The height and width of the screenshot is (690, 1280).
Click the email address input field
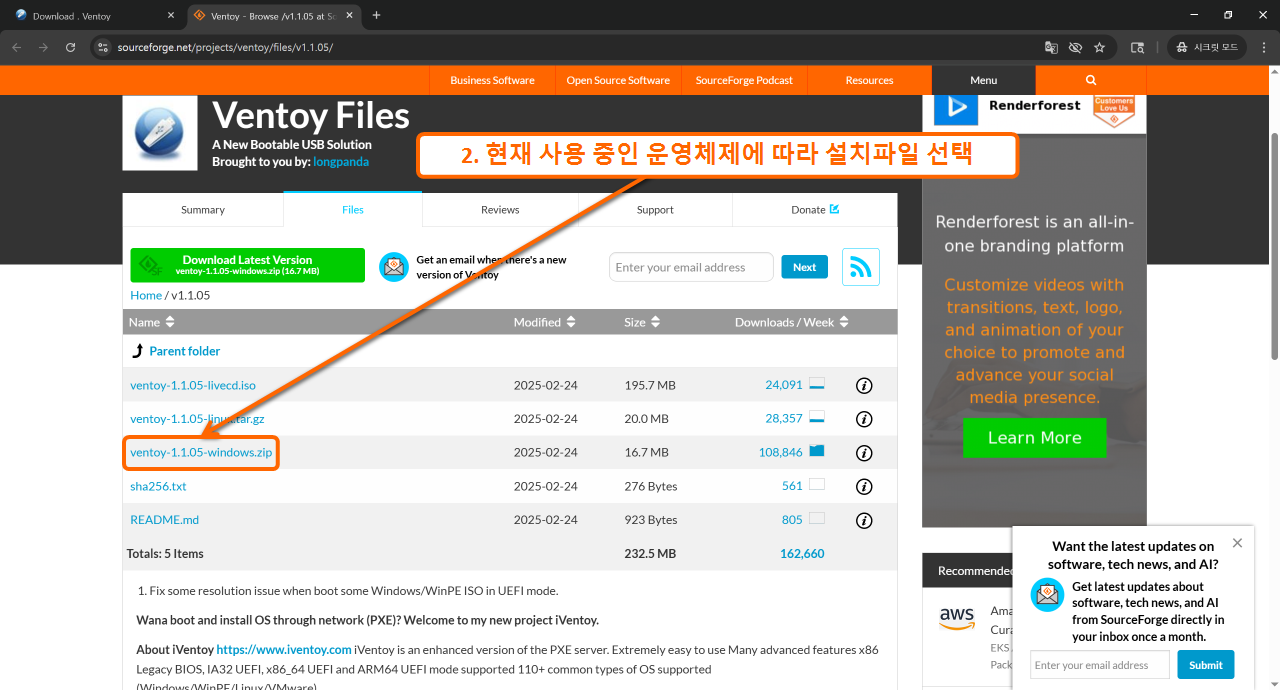(690, 266)
